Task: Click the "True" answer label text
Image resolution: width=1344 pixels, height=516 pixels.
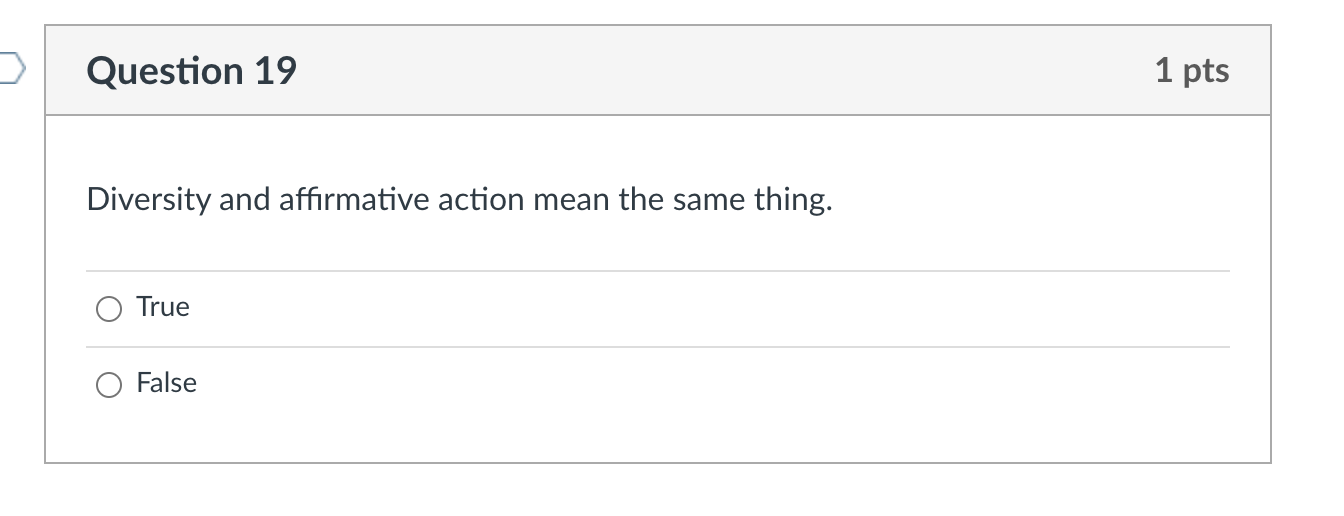Action: coord(163,307)
